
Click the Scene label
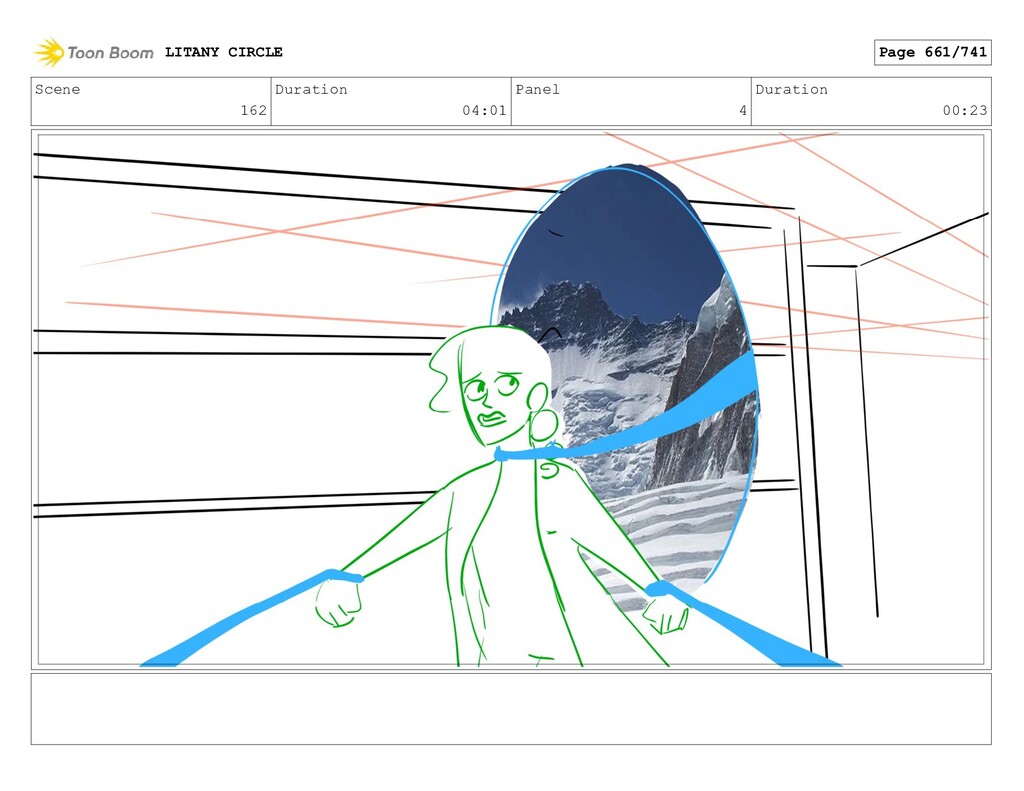coord(57,89)
